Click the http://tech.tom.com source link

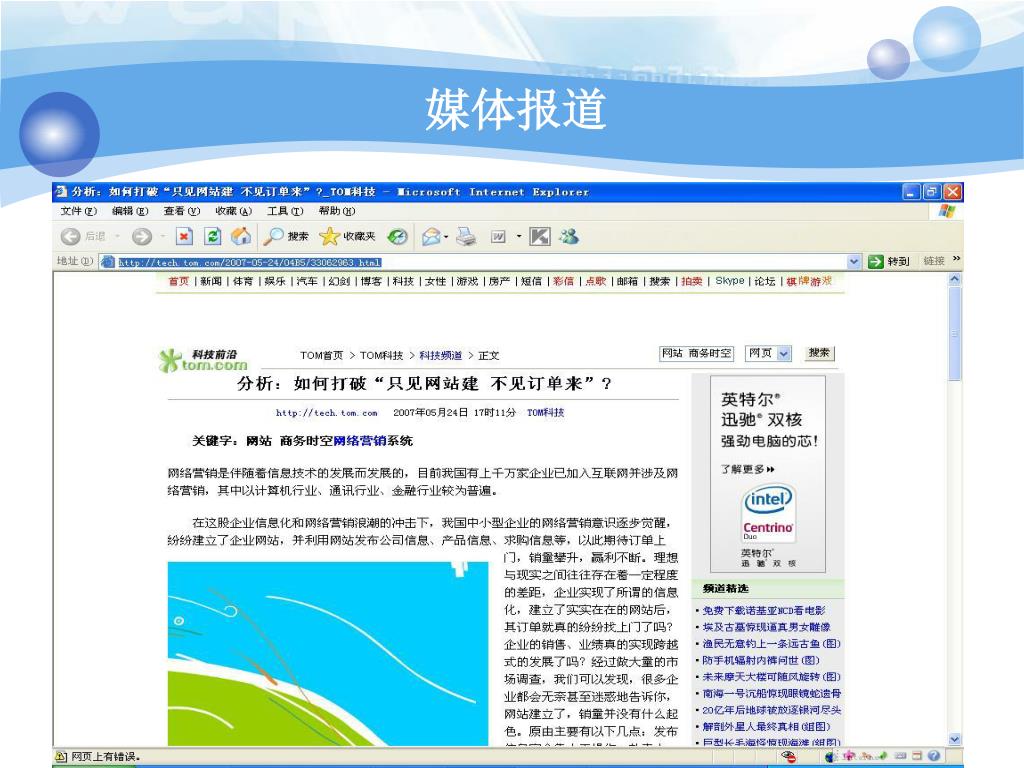click(x=327, y=413)
